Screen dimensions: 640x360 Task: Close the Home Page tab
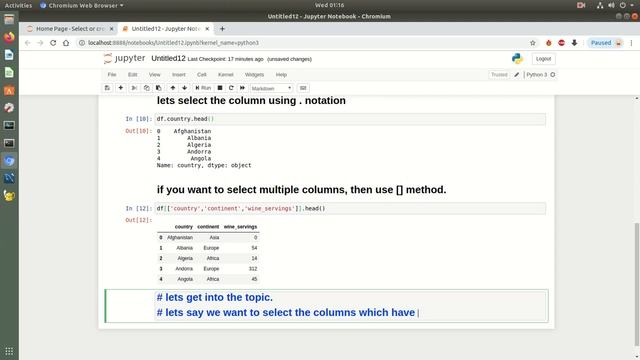coord(111,29)
